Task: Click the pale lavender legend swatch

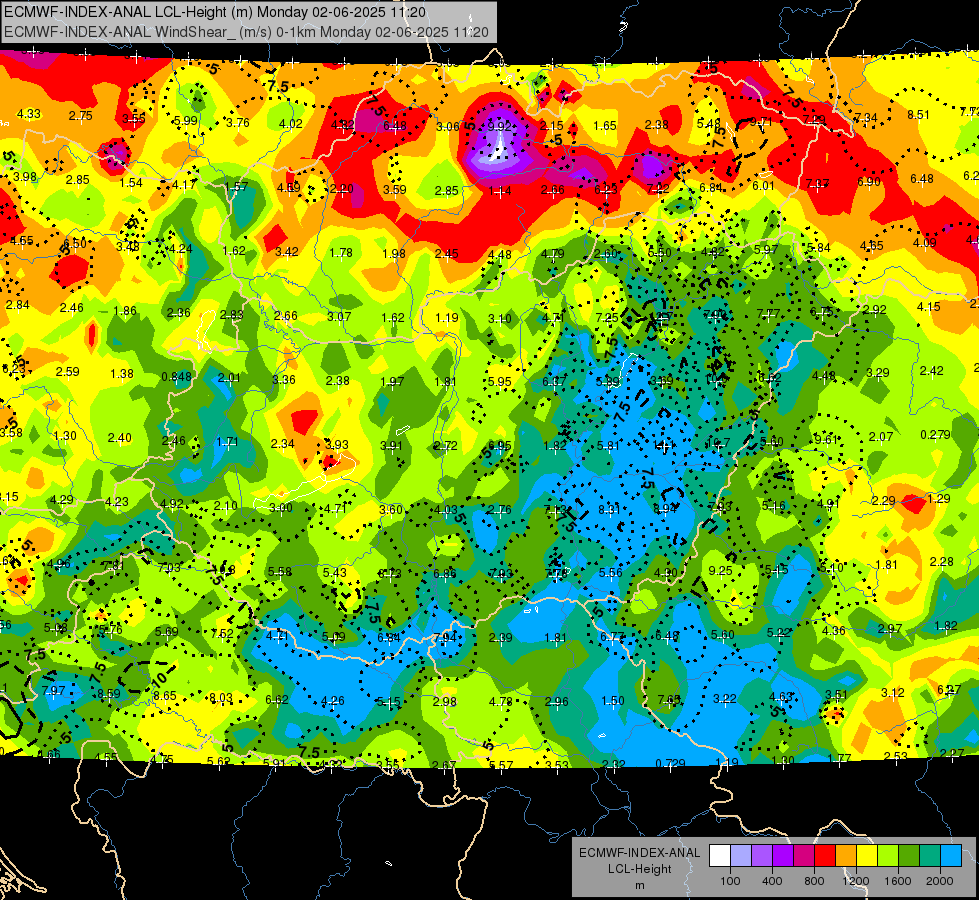Action: [740, 856]
